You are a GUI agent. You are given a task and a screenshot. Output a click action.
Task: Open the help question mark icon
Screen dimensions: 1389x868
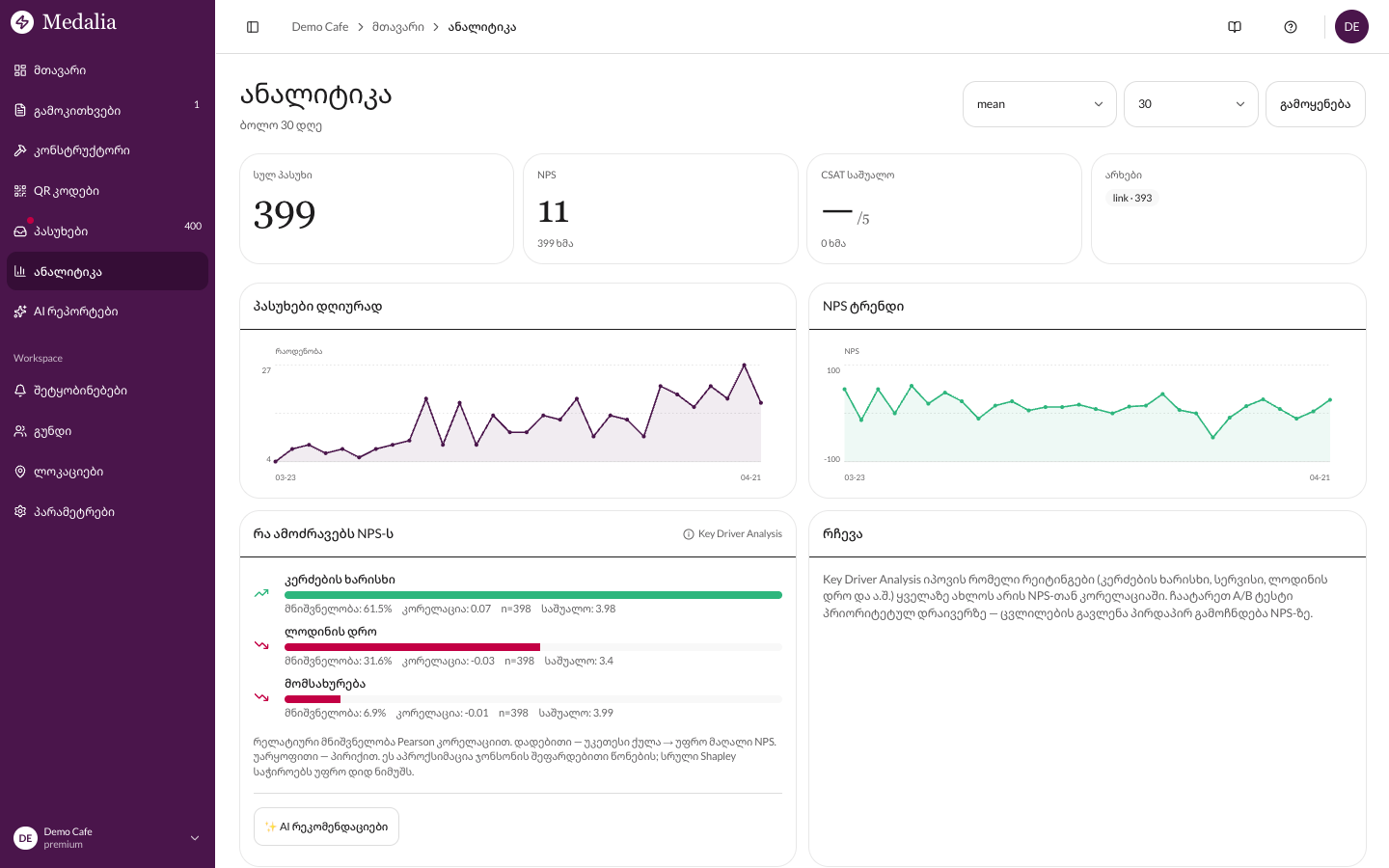pos(1291,26)
